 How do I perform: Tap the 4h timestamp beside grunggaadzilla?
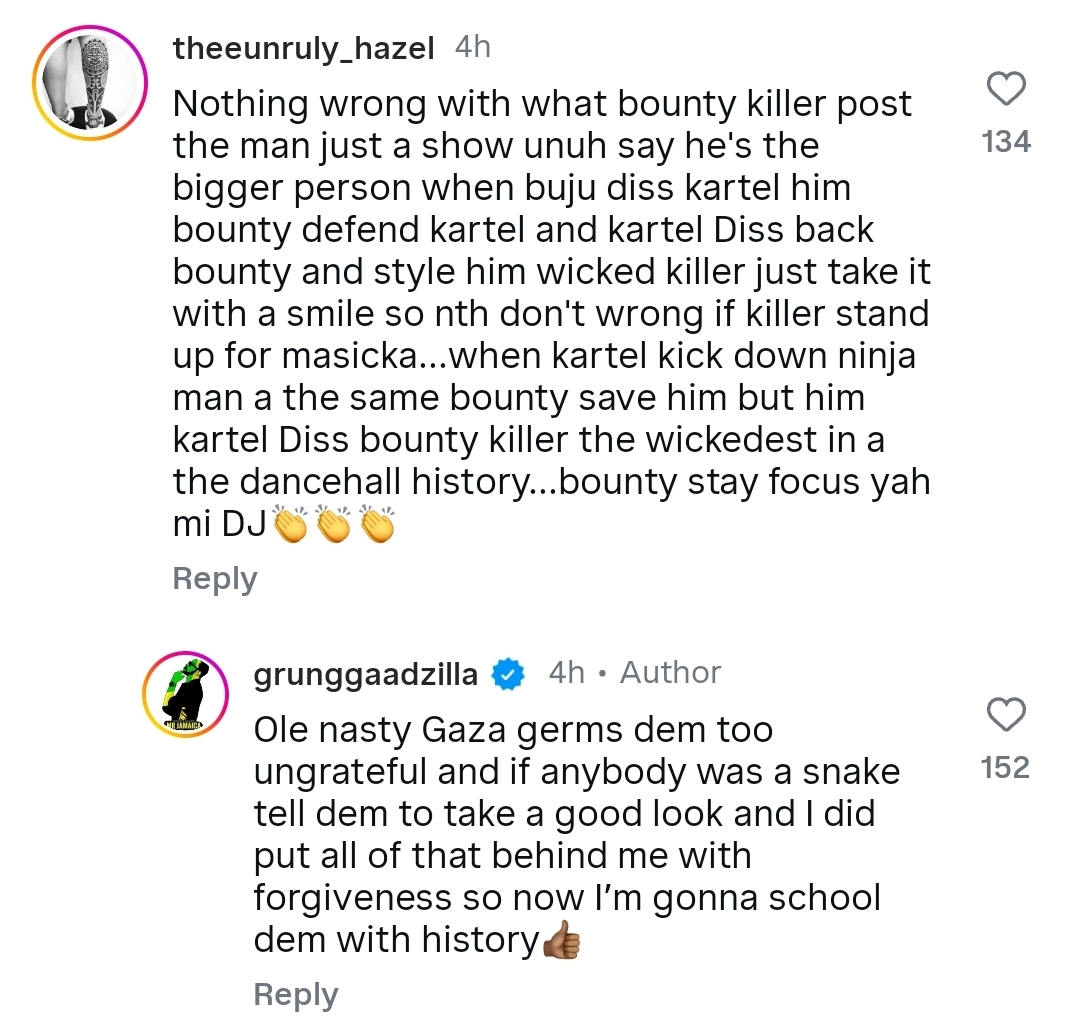tap(566, 673)
